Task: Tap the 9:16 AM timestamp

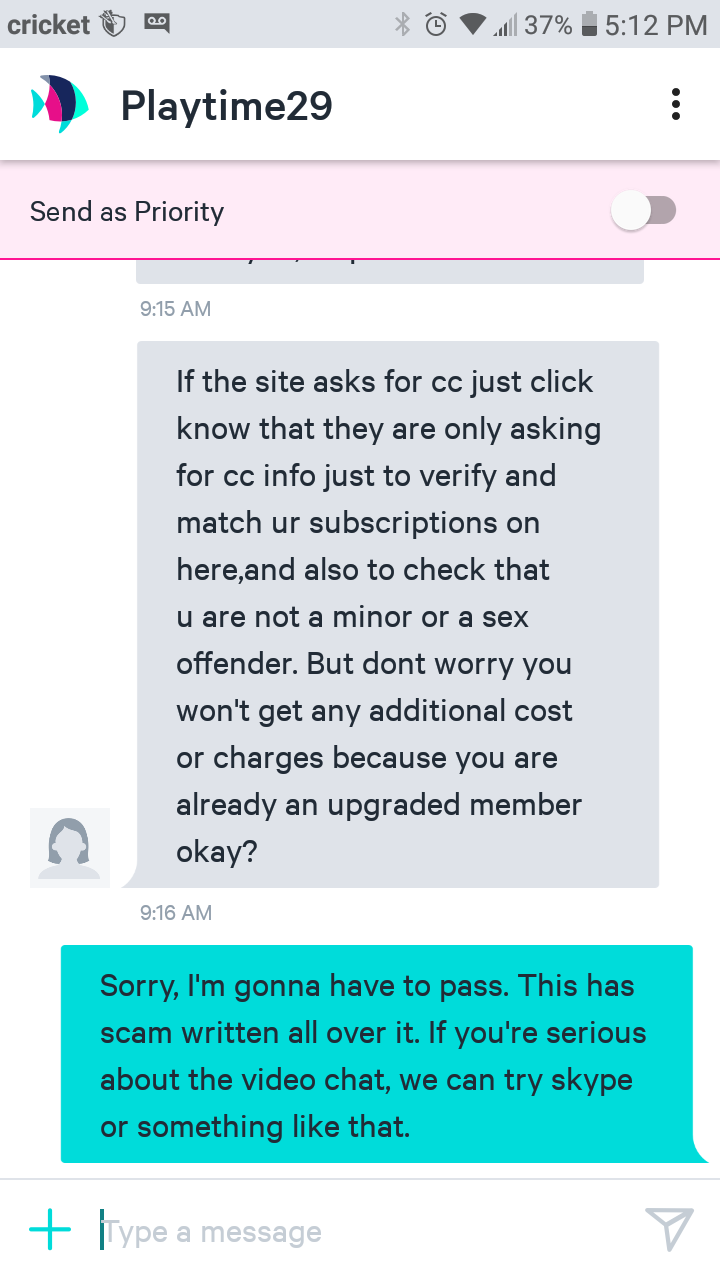Action: [x=176, y=913]
